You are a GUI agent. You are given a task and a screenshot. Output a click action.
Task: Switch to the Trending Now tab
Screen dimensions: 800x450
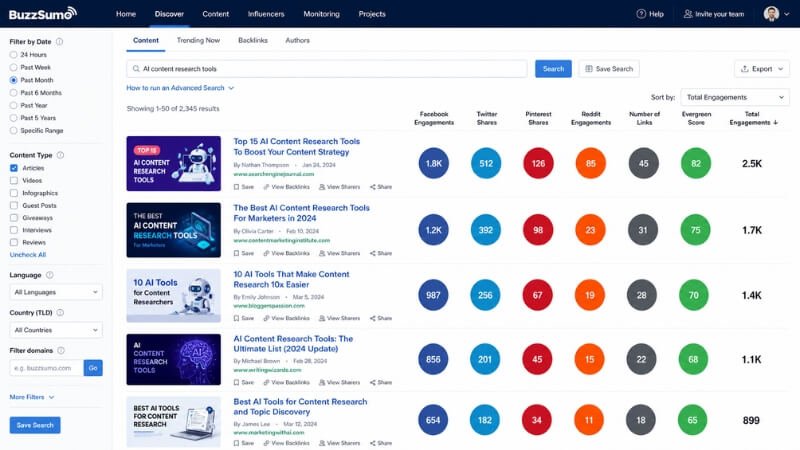(x=198, y=40)
